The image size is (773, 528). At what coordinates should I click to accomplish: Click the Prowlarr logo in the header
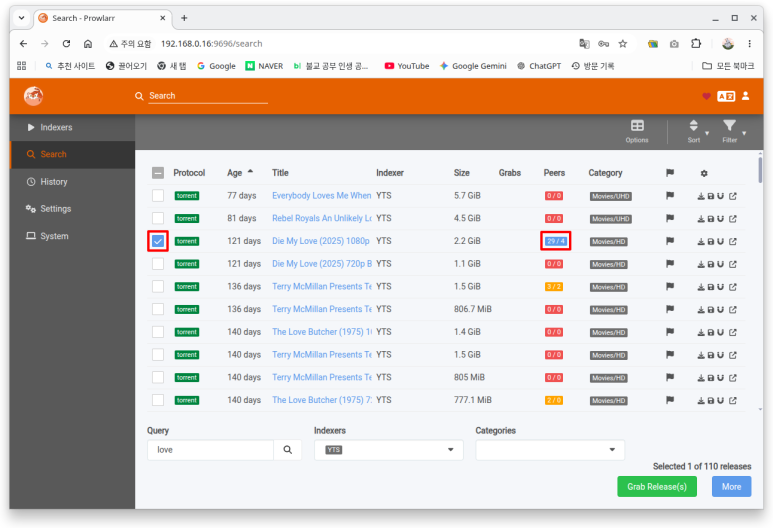tap(34, 96)
